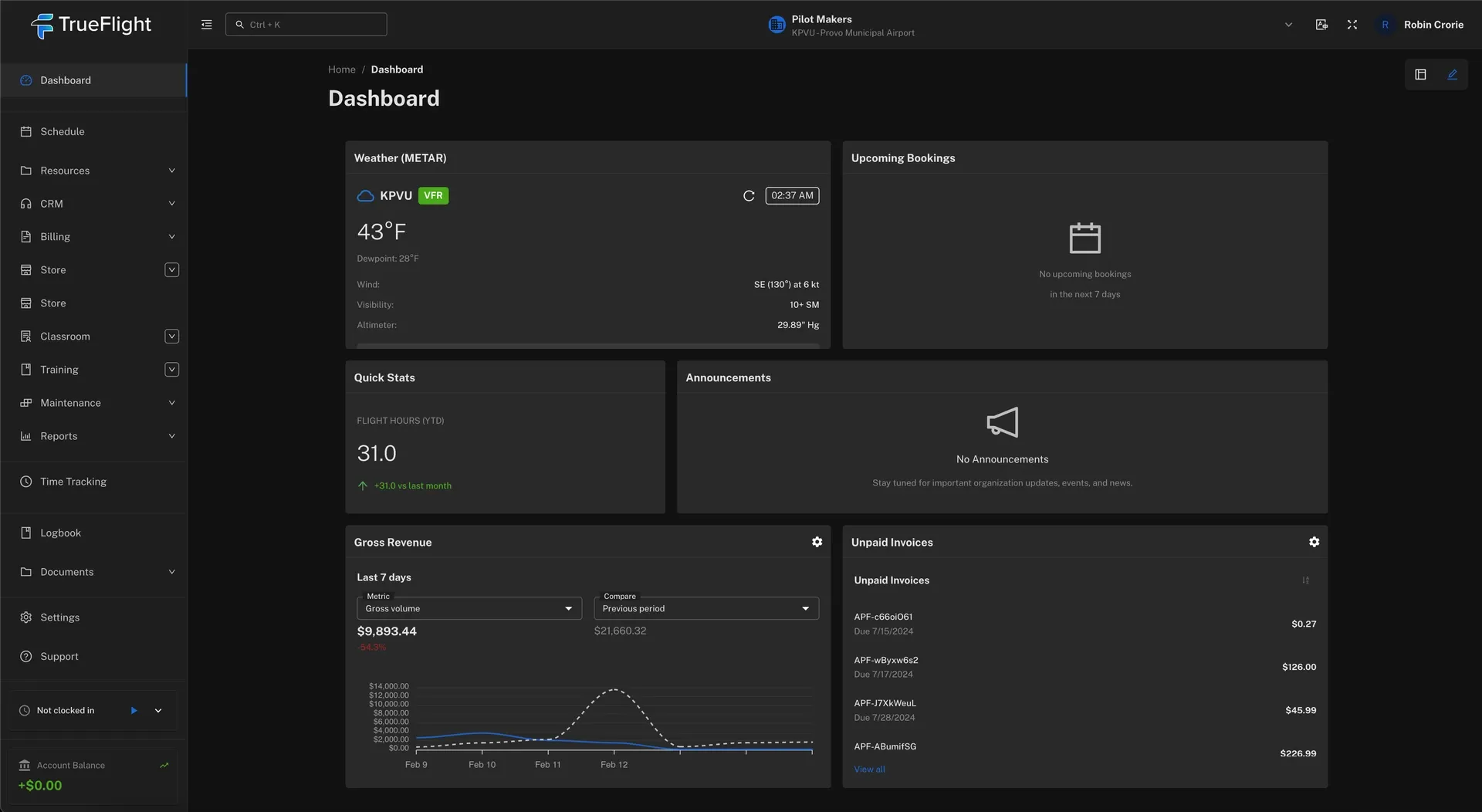Toggle fullscreen mode icon in header

pos(1352,25)
